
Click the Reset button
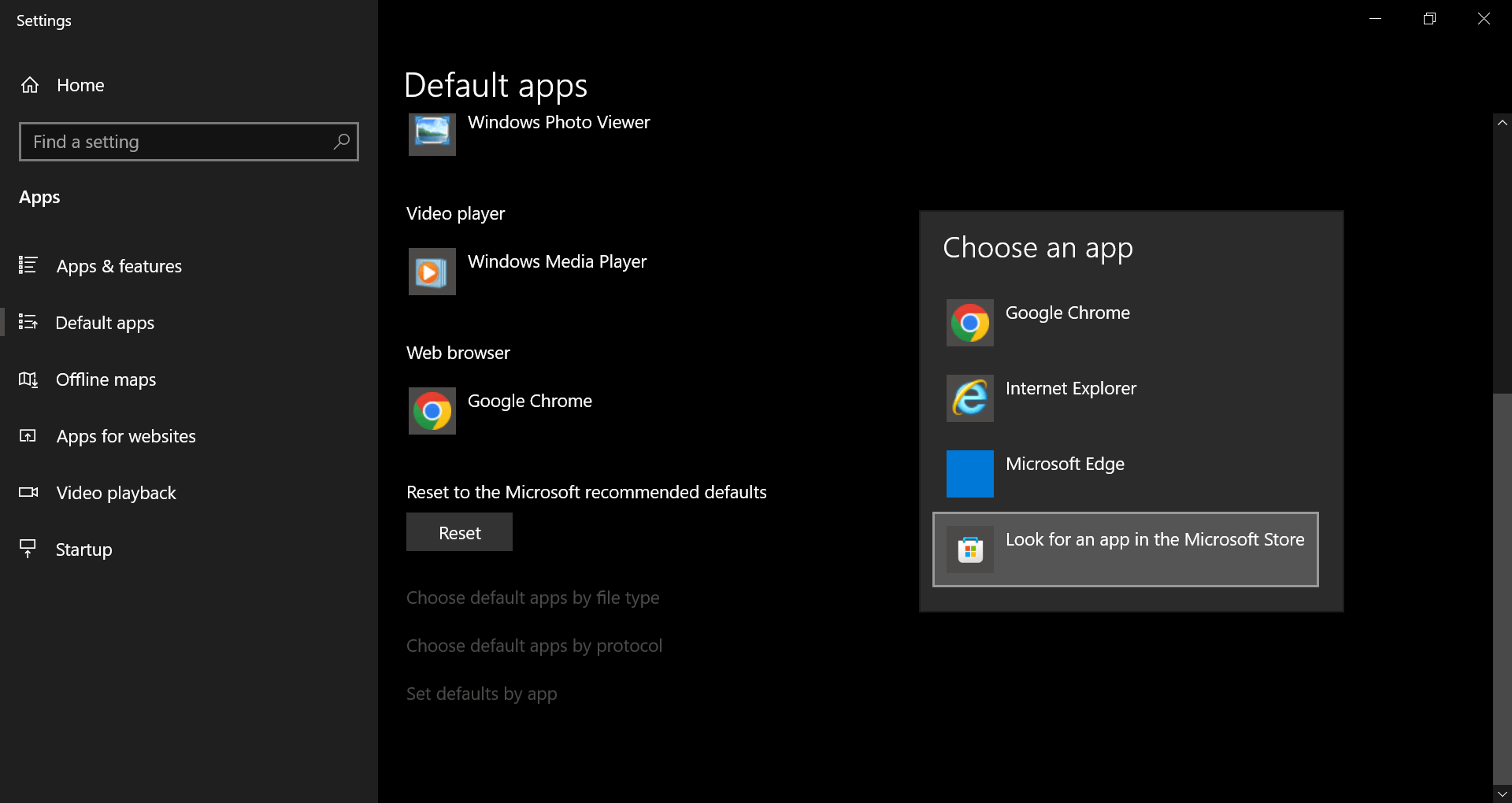459,532
